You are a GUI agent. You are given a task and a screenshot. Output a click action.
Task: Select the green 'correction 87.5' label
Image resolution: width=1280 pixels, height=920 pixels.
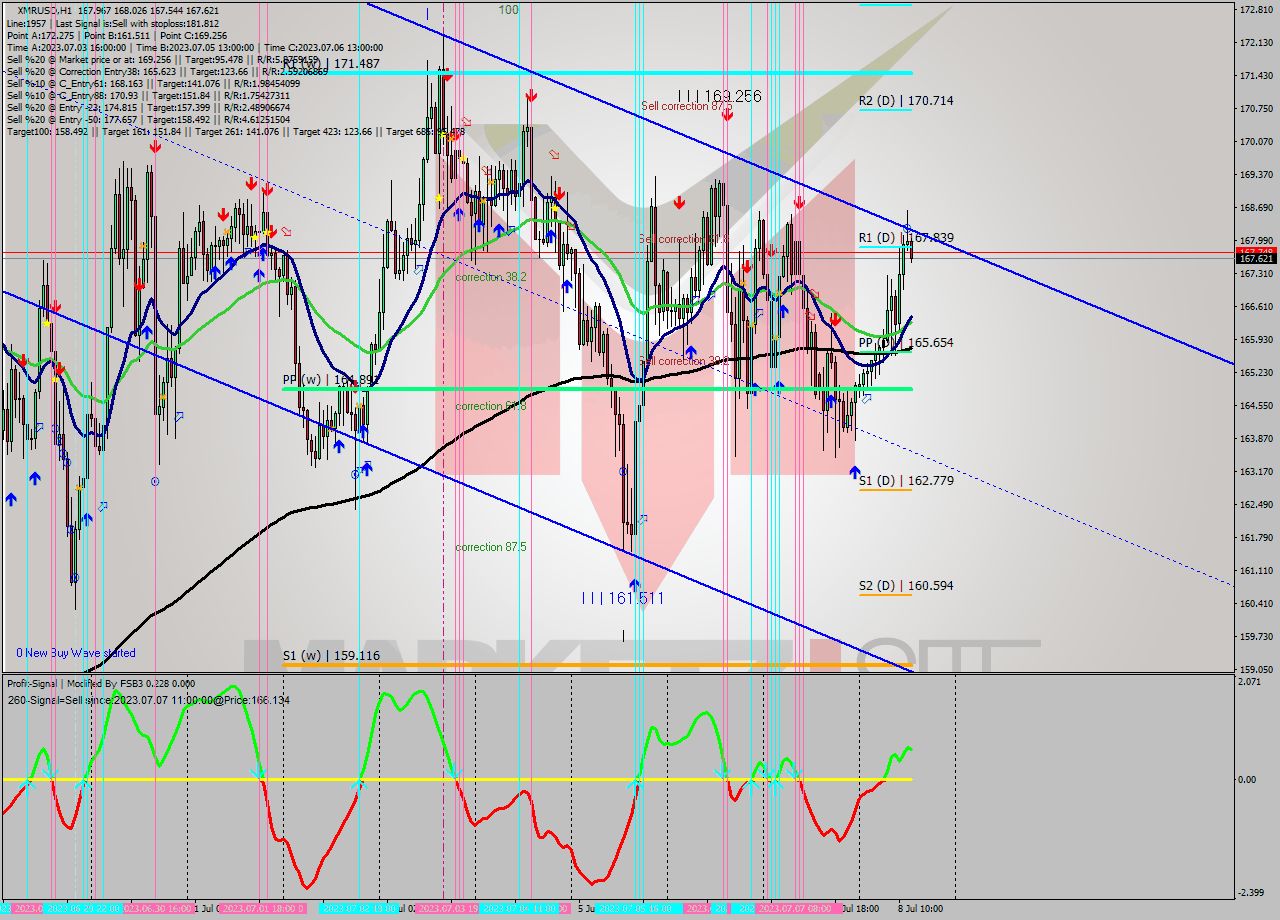490,547
